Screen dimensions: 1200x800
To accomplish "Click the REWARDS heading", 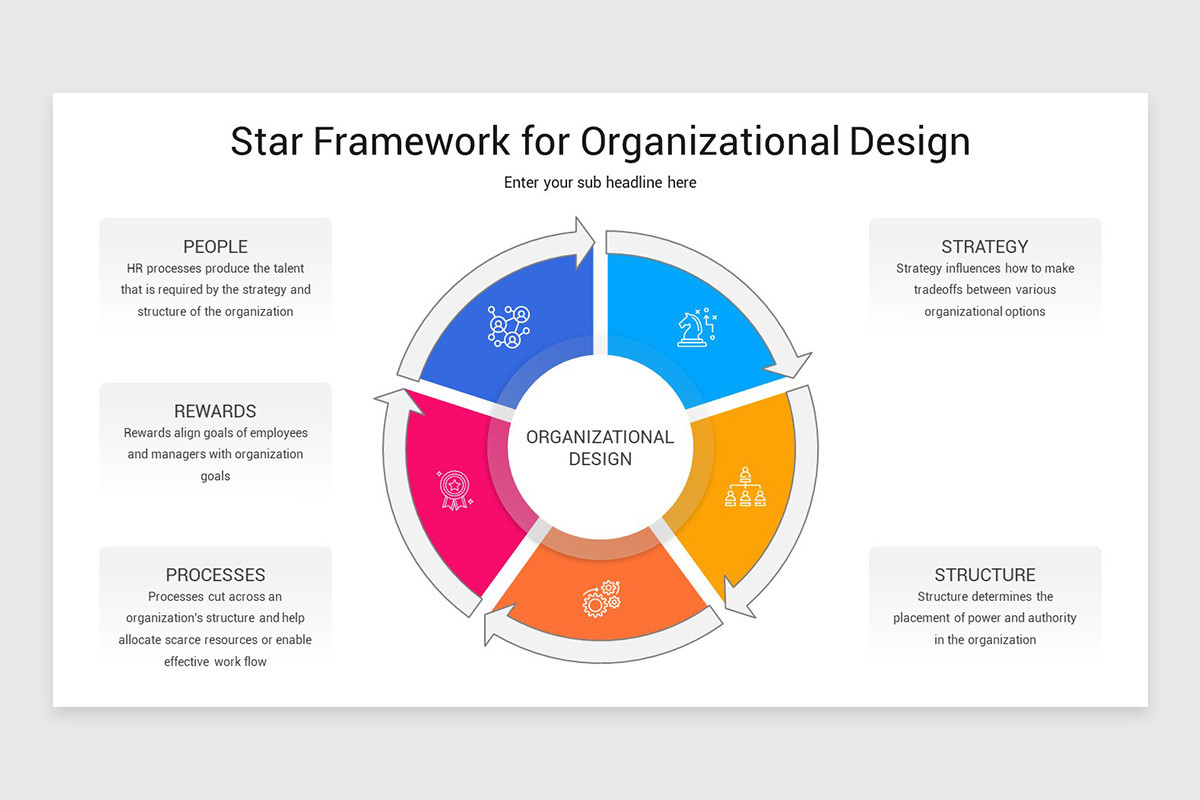I will pos(215,411).
